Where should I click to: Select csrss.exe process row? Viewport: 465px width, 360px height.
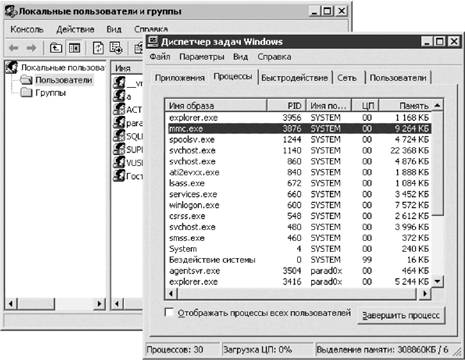tap(299, 216)
